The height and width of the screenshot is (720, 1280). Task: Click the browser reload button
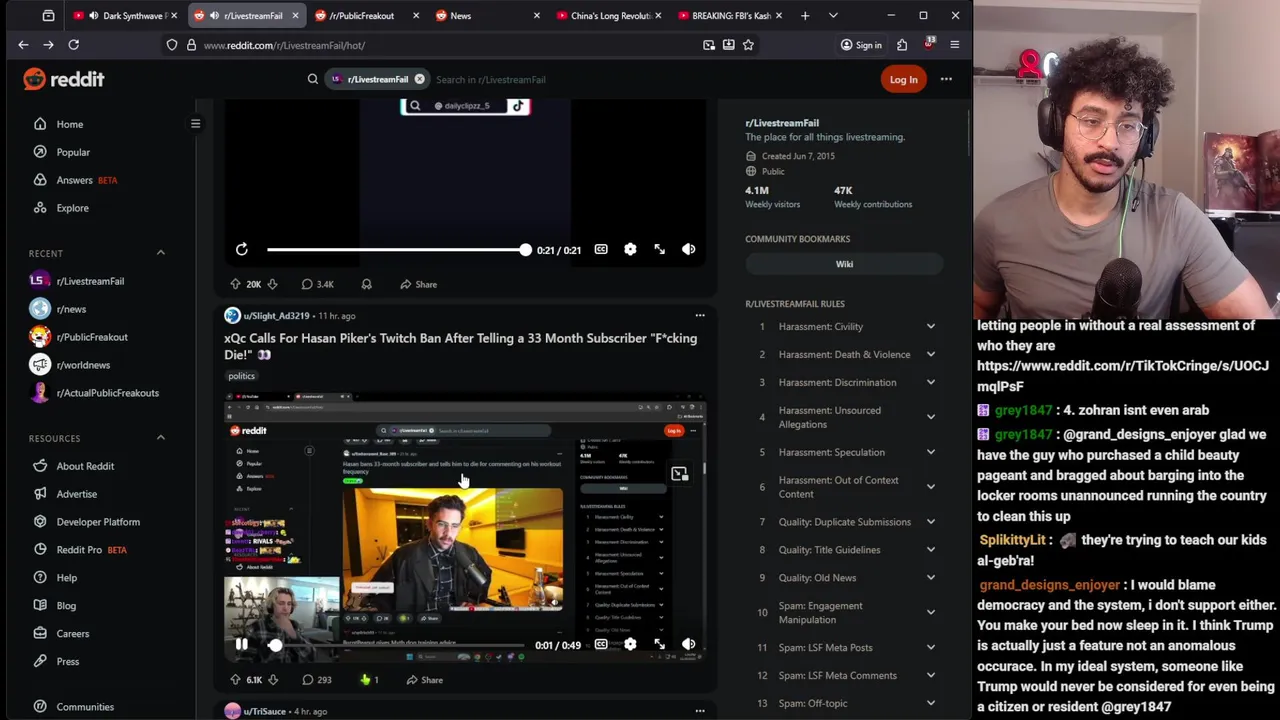point(73,45)
